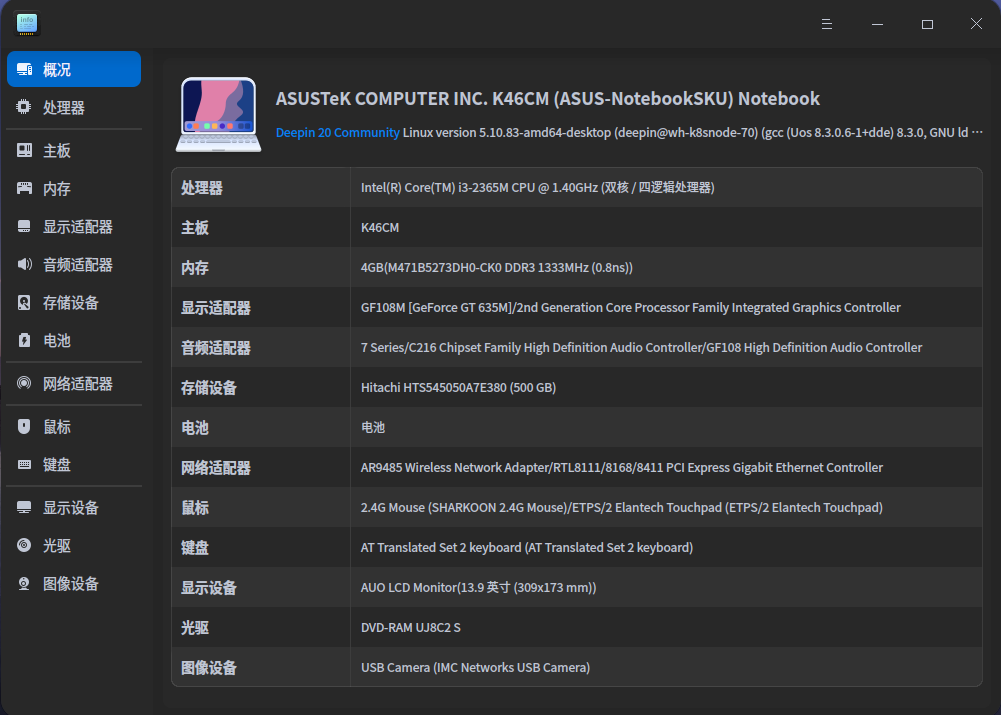Viewport: 1001px width, 715px height.
Task: Open the 存储设备 (Storage) category
Action: [73, 302]
